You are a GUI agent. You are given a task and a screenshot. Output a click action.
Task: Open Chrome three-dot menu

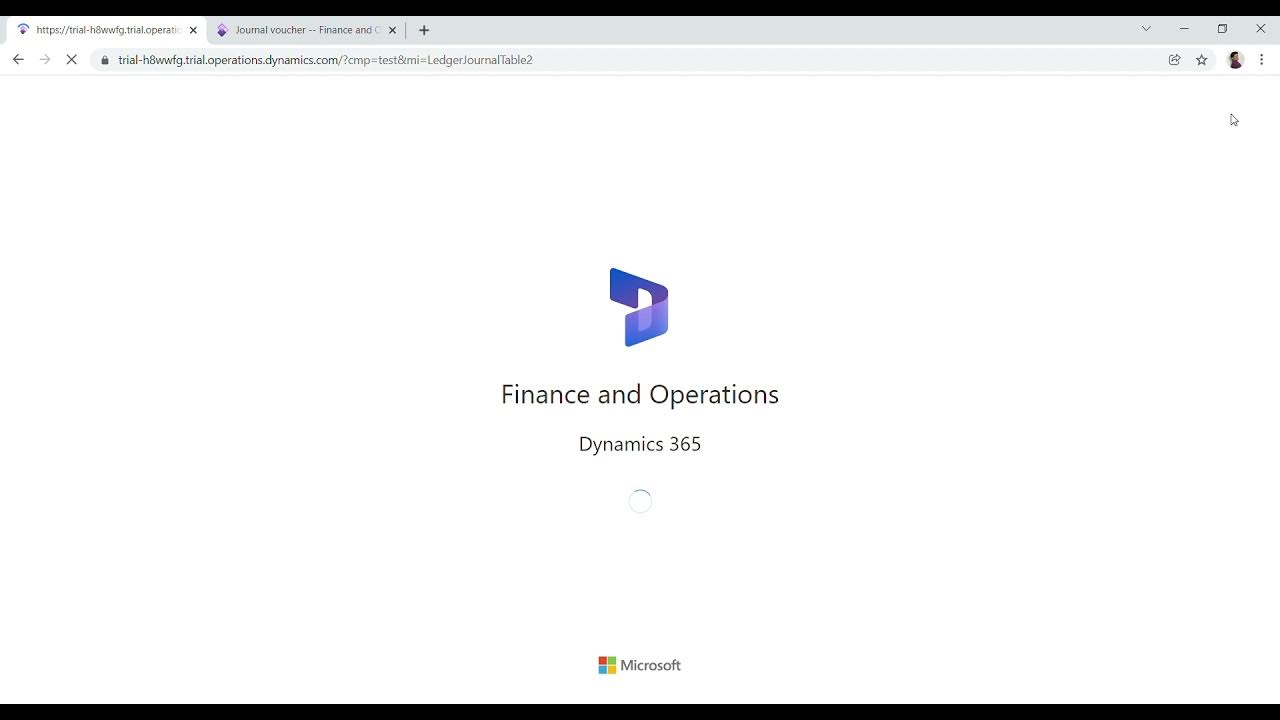[x=1262, y=60]
